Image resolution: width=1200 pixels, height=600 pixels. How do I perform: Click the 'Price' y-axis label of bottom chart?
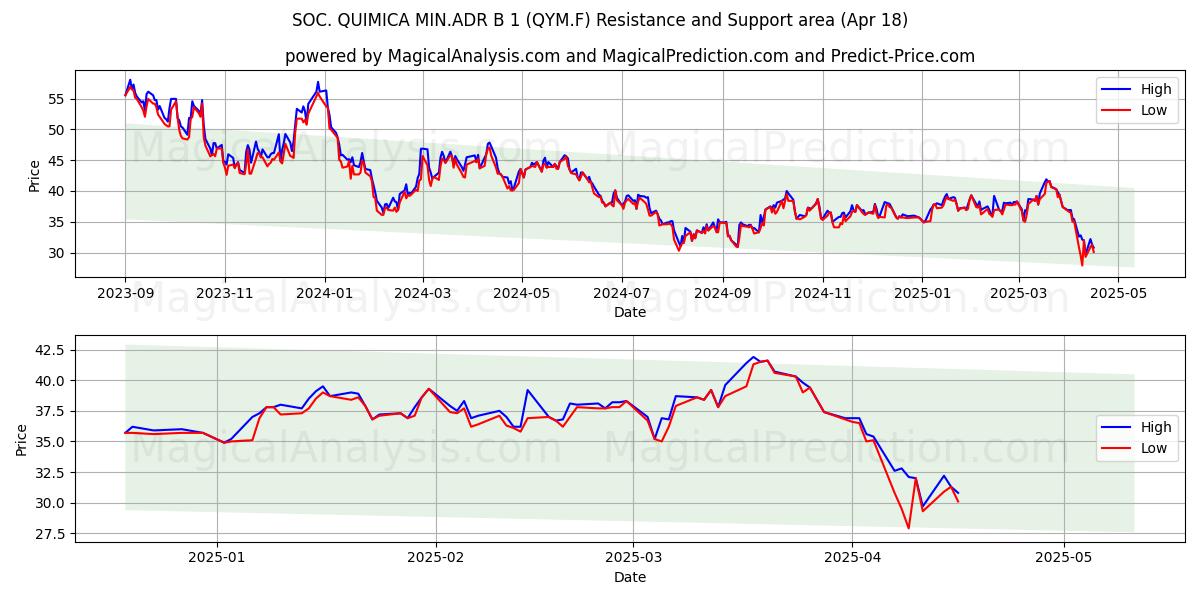23,438
